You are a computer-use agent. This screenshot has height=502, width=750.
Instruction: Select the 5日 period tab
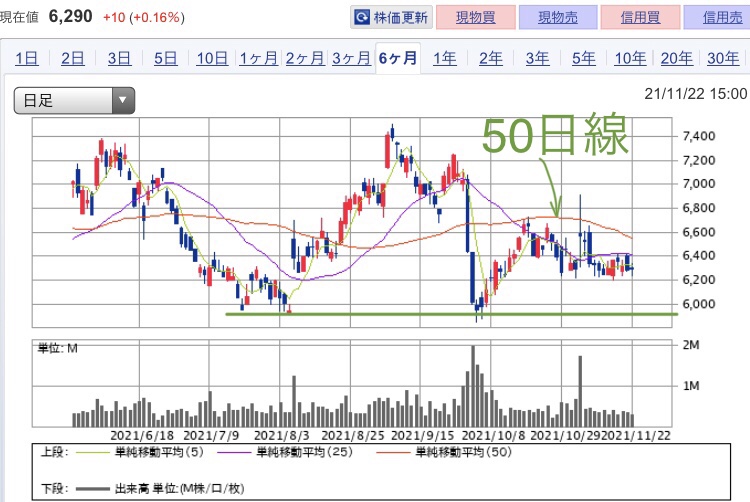[x=165, y=59]
